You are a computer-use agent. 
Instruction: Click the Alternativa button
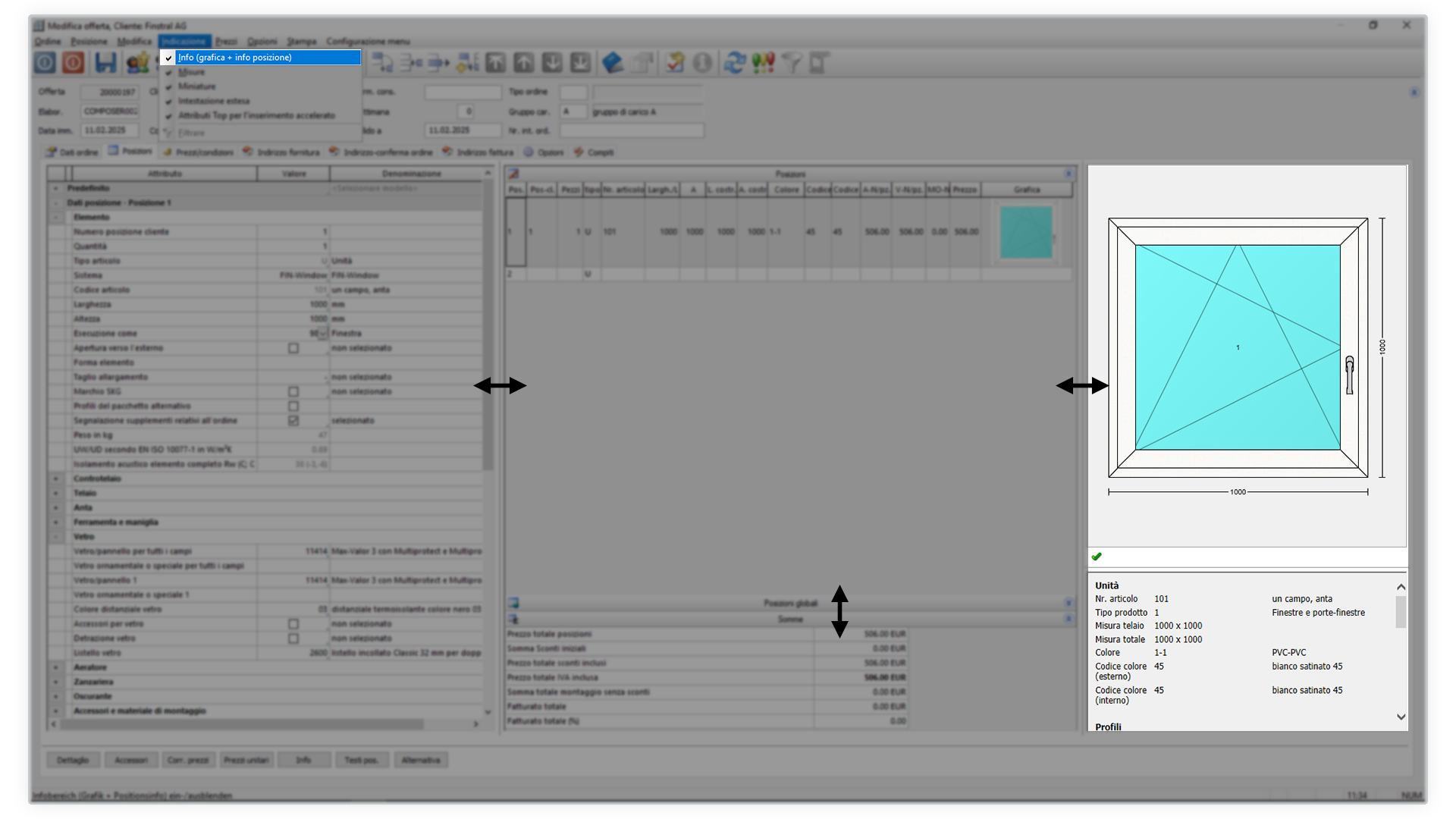[x=421, y=760]
